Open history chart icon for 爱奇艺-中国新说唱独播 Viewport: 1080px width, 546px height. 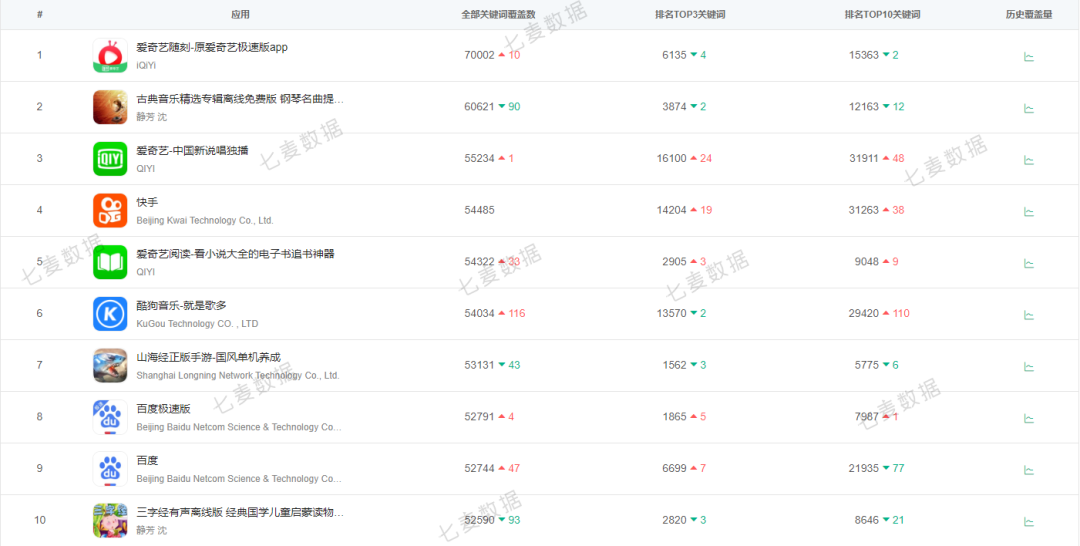click(1028, 160)
